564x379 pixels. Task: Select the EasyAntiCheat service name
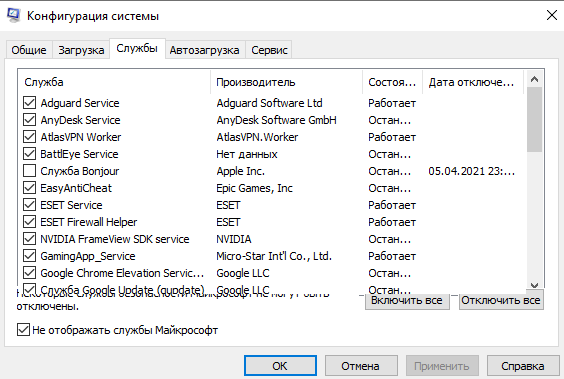[x=76, y=188]
